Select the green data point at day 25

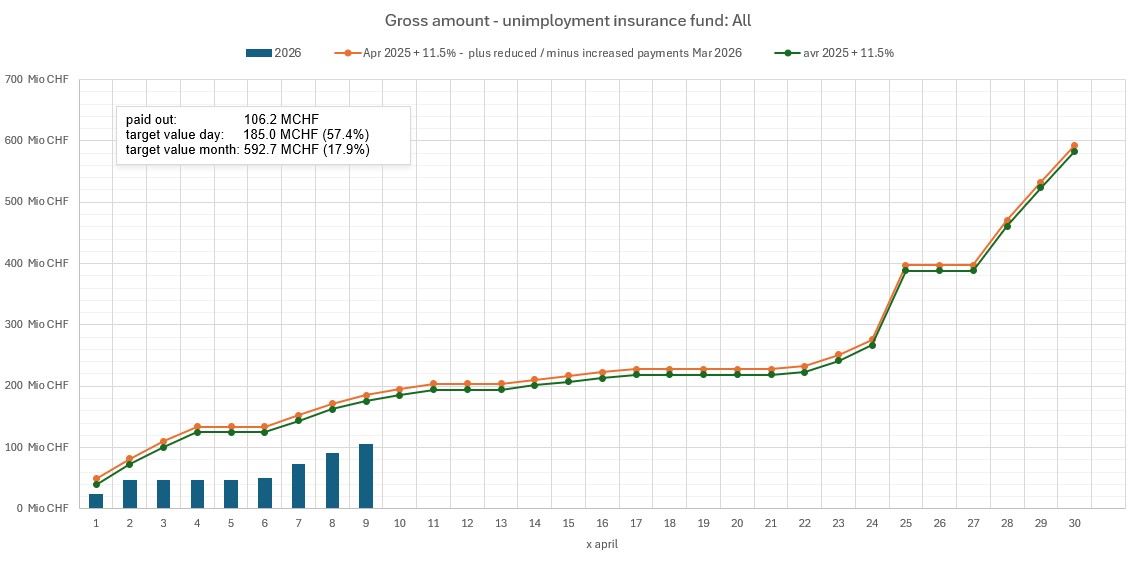tap(905, 271)
